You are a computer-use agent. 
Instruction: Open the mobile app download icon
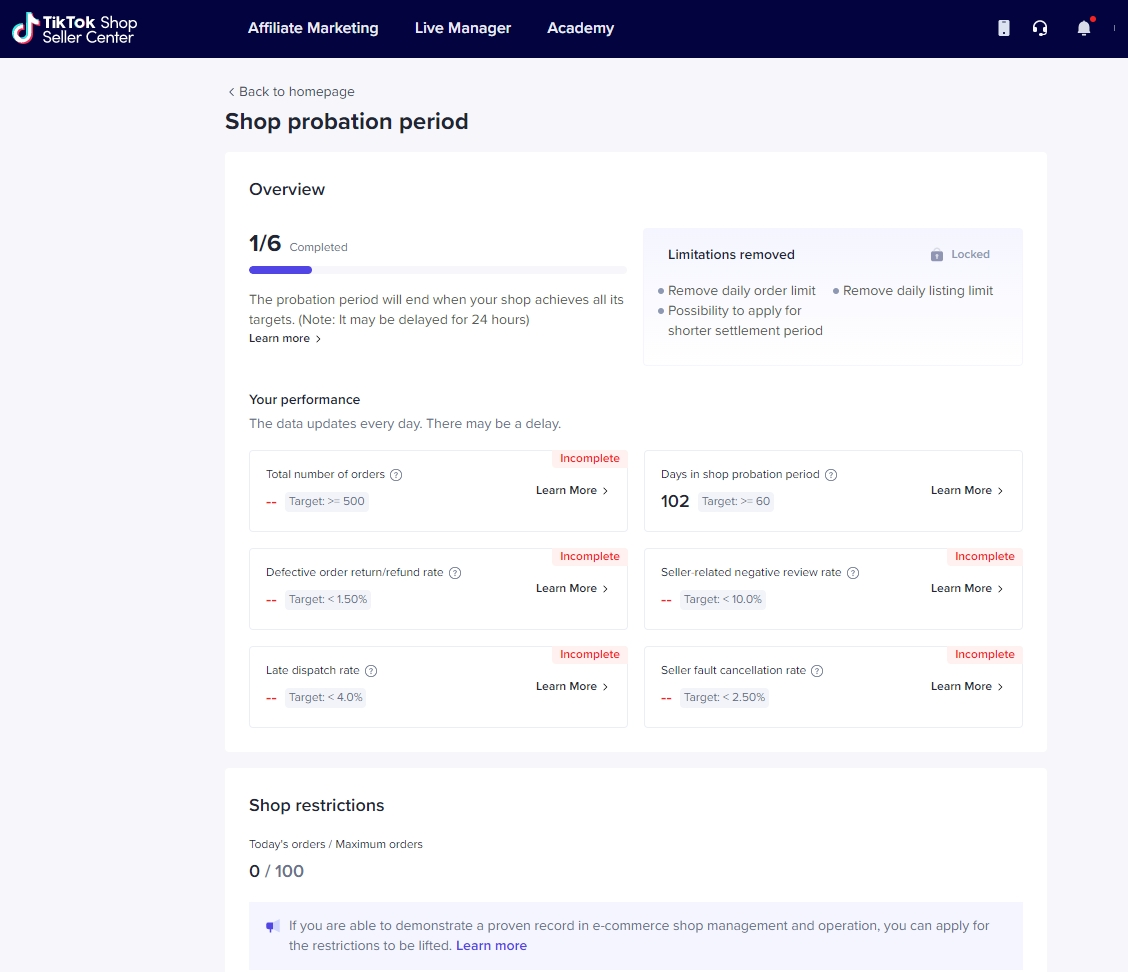point(1004,28)
